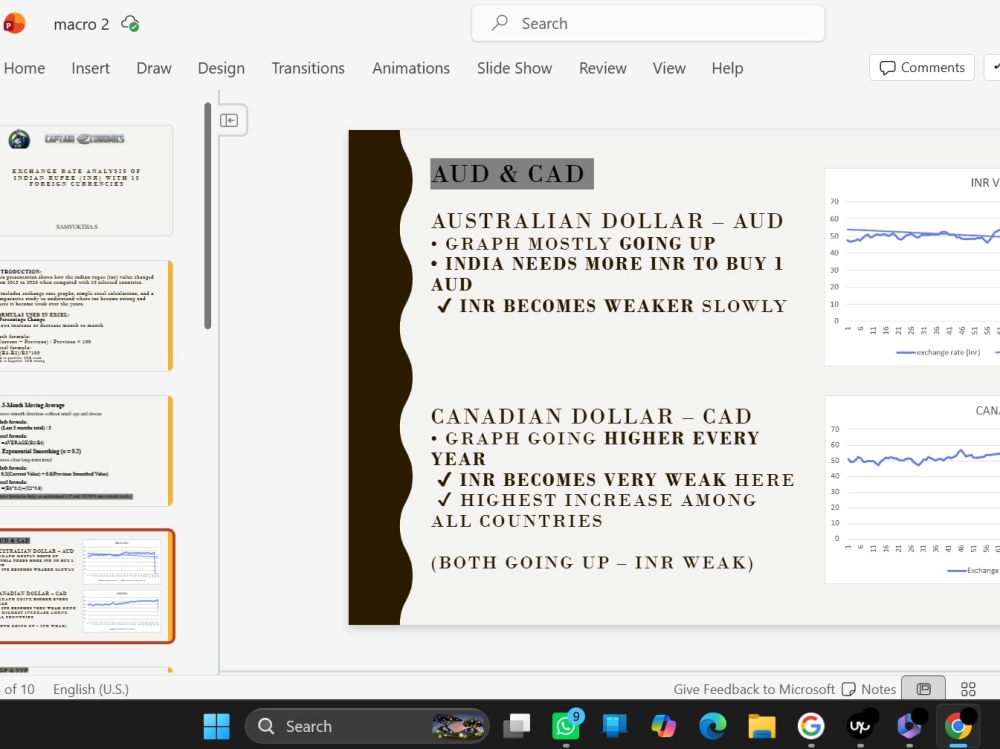Click the 'CANADIAN DOLLAR – CAD' heading
Viewport: 1000px width, 749px height.
click(x=592, y=416)
